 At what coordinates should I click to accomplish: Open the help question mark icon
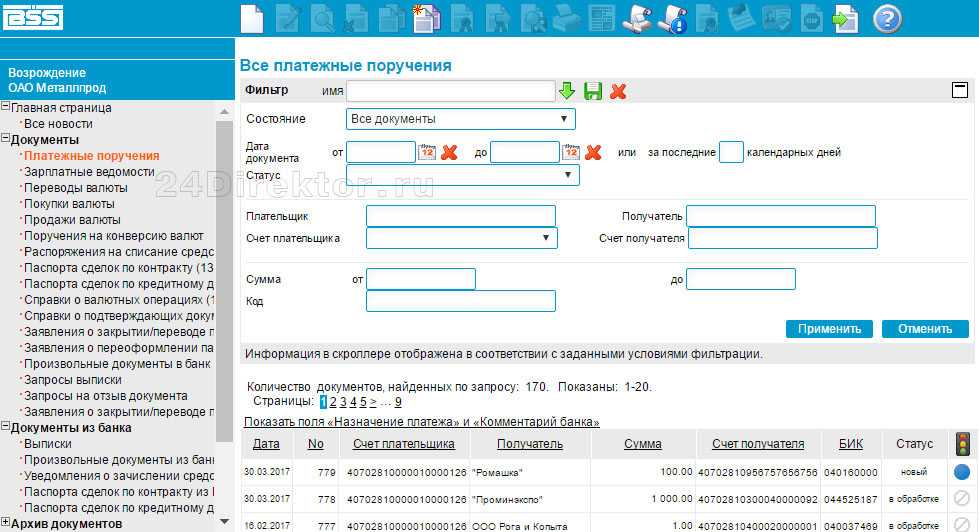tap(887, 18)
